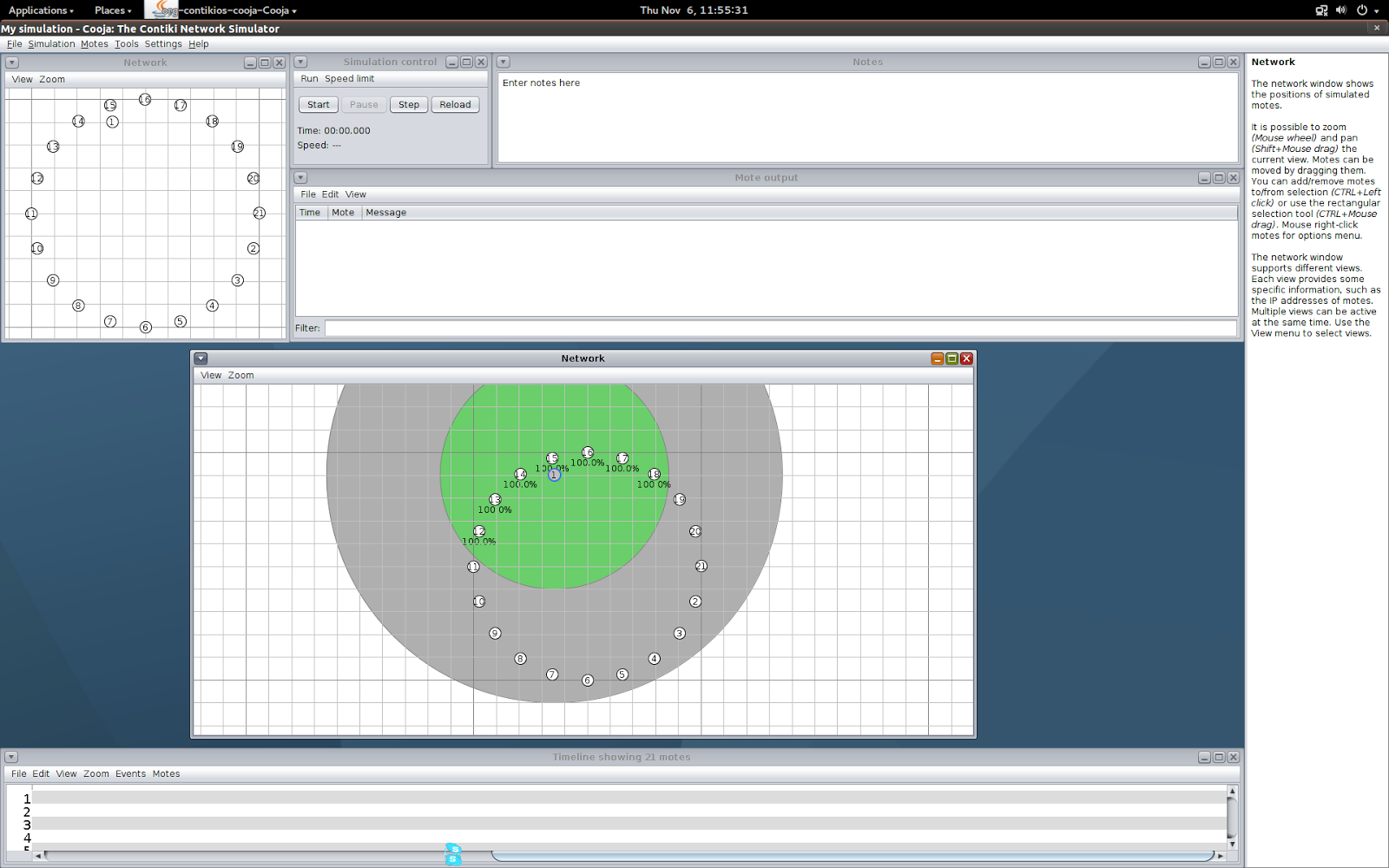Screen dimensions: 1389x868
Task: Select mote 2 in the large Network window
Action: coord(695,602)
